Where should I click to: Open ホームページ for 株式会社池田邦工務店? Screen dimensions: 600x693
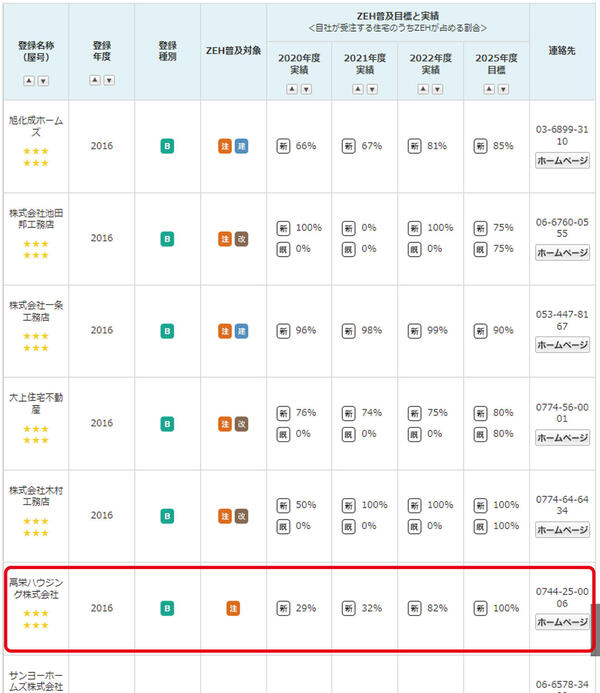(x=562, y=253)
